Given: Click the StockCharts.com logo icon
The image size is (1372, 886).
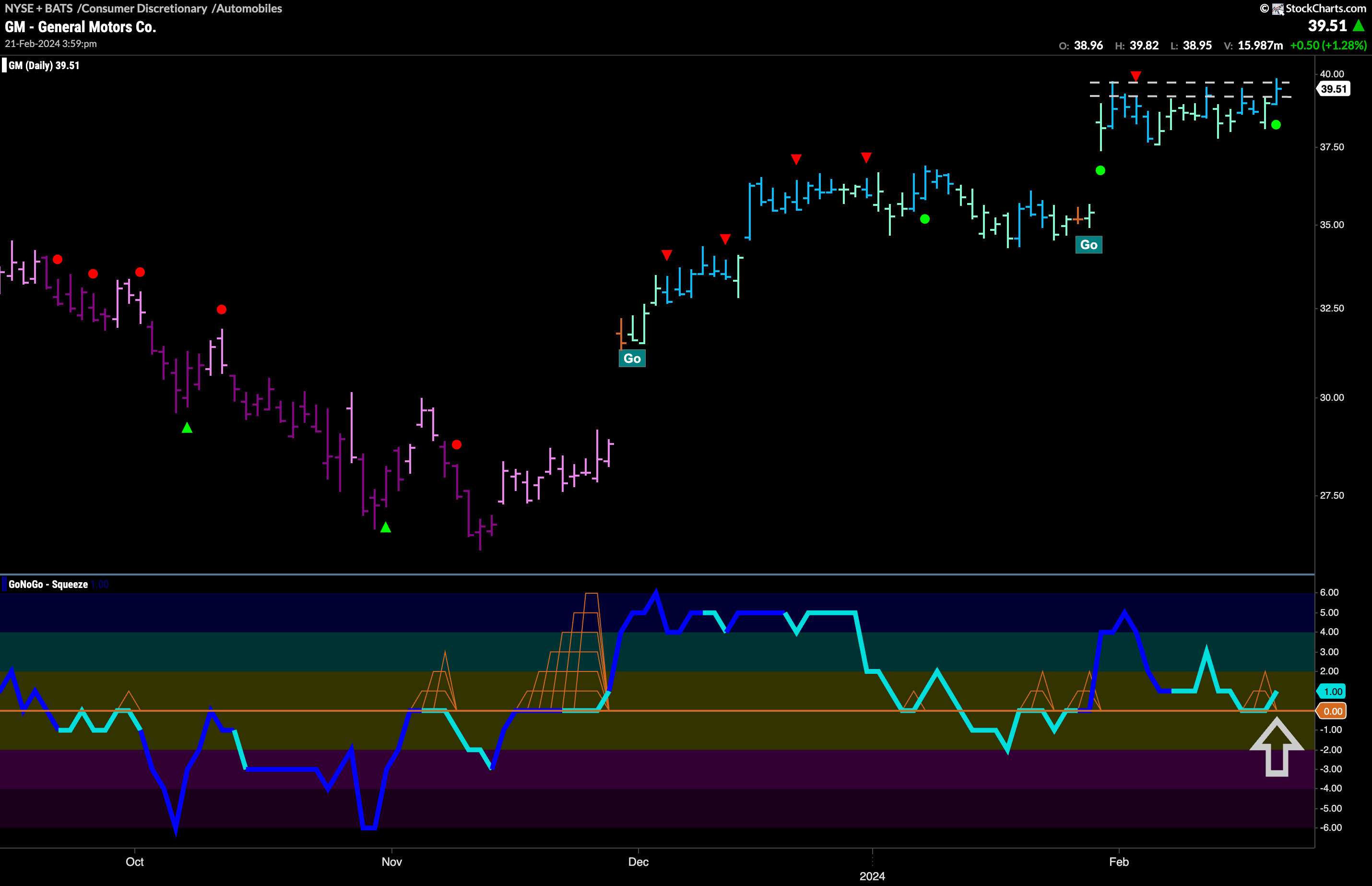Looking at the screenshot, I should [1277, 9].
